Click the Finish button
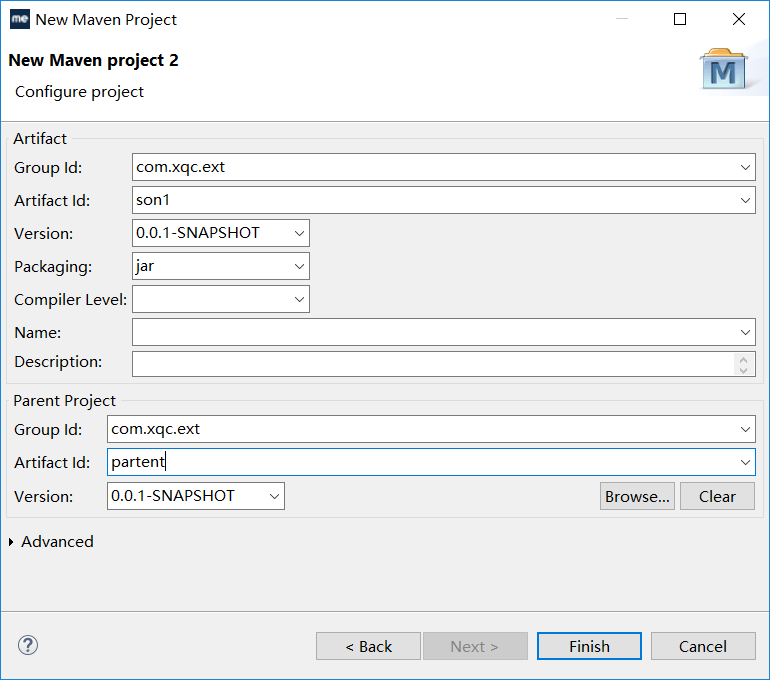Viewport: 770px width, 680px height. [589, 646]
